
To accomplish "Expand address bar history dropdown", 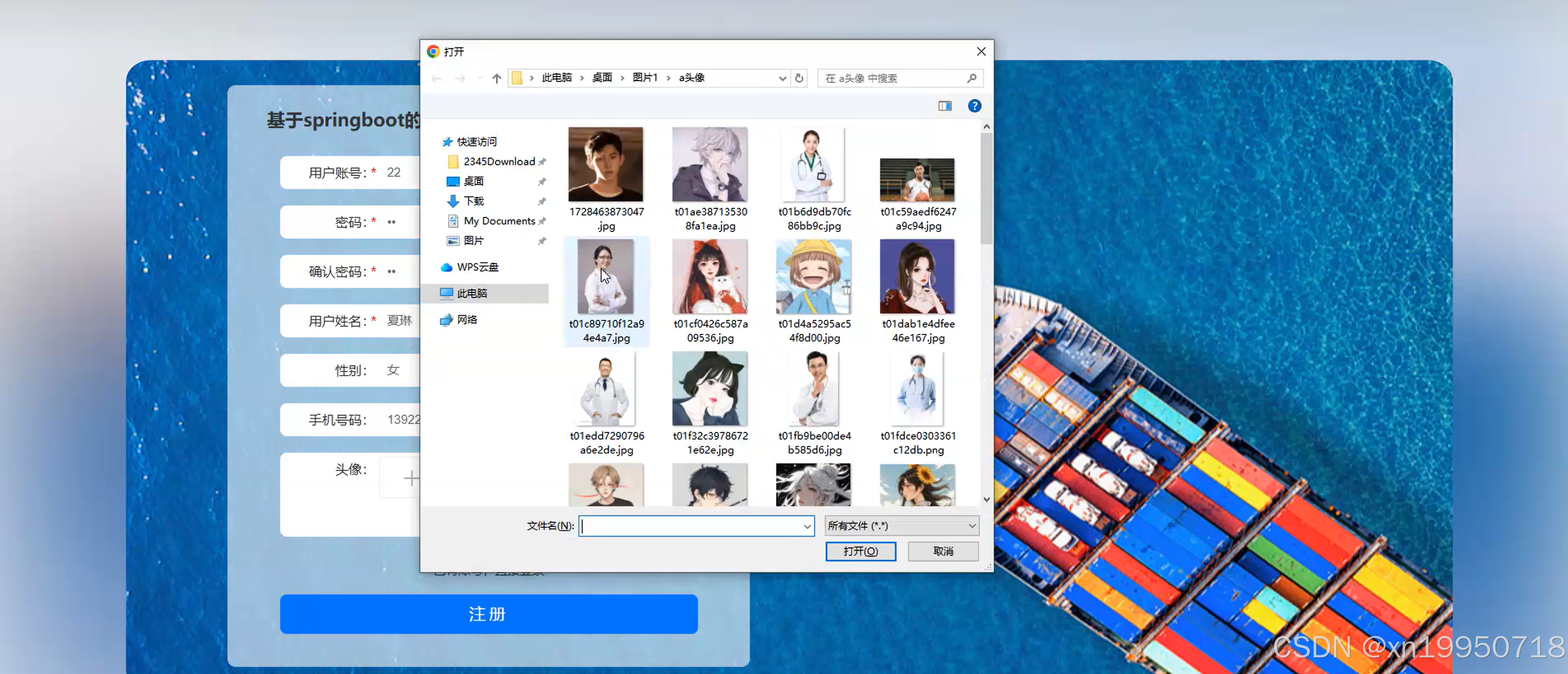I will pyautogui.click(x=783, y=78).
